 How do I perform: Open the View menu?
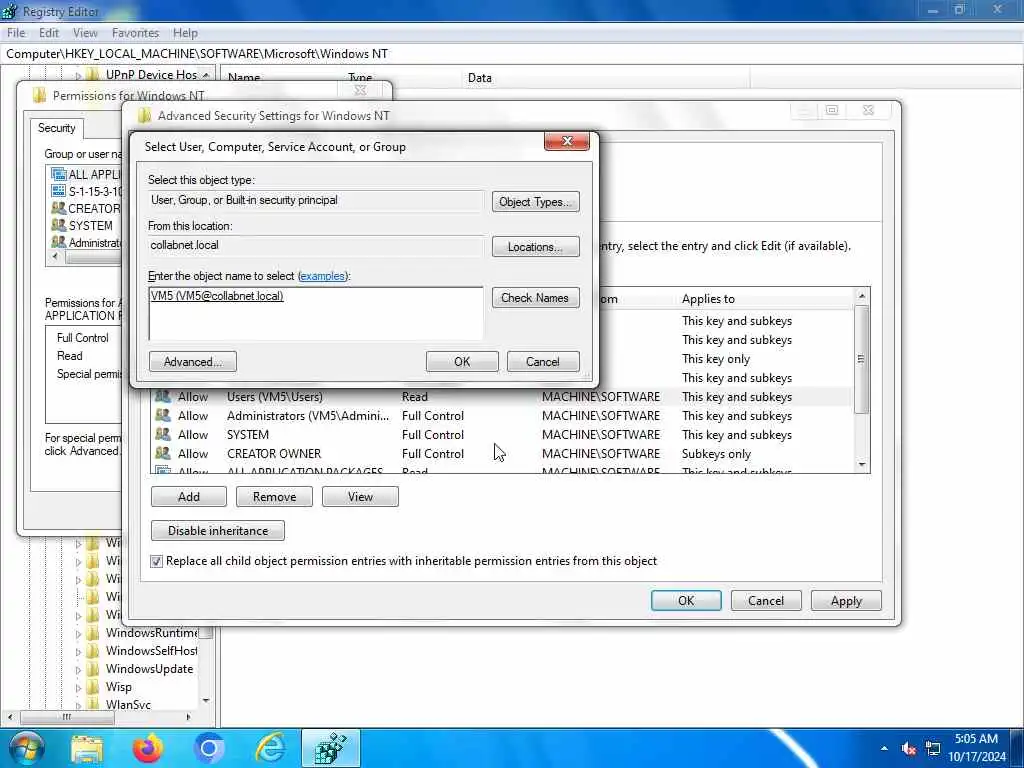(x=85, y=33)
